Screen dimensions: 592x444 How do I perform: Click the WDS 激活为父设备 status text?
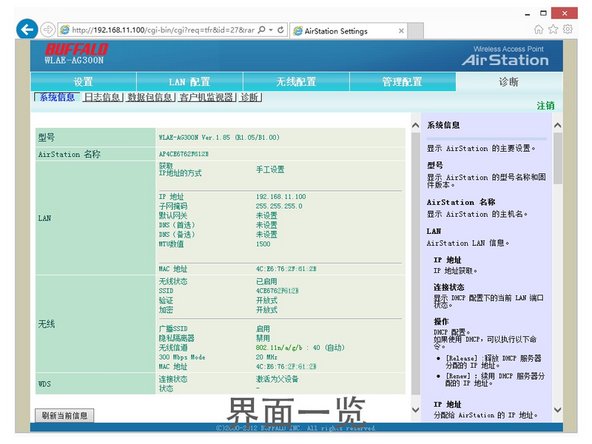[277, 379]
